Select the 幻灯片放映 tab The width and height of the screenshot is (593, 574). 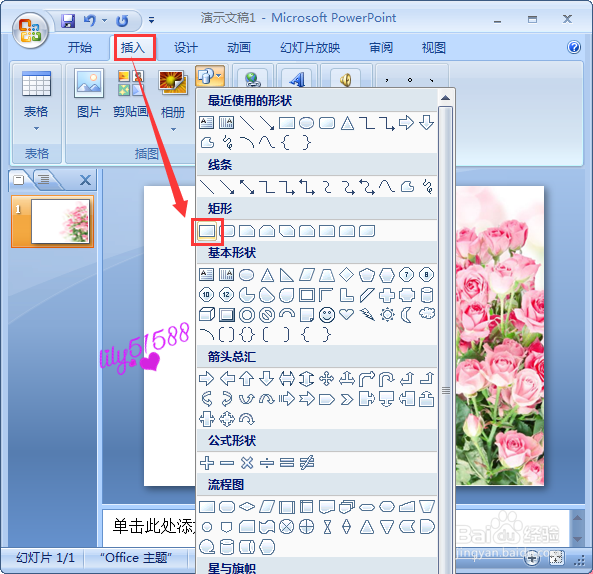click(x=310, y=48)
